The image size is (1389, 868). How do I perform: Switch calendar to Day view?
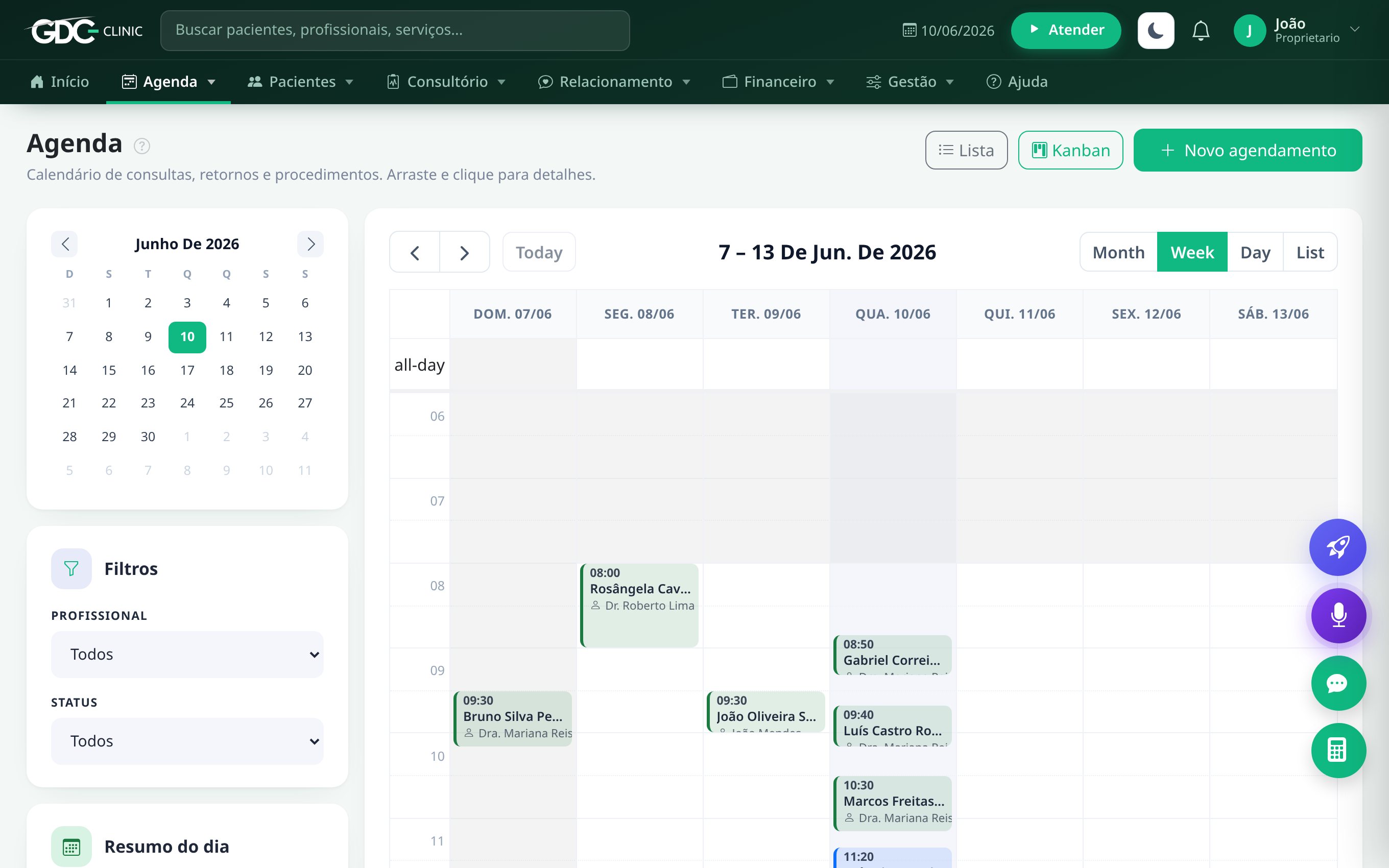[1255, 252]
